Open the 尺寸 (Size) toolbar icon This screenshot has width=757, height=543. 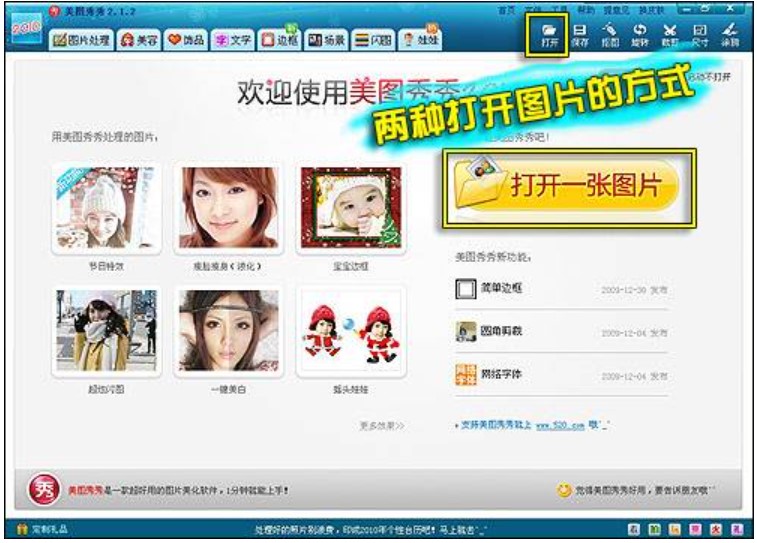pyautogui.click(x=700, y=35)
